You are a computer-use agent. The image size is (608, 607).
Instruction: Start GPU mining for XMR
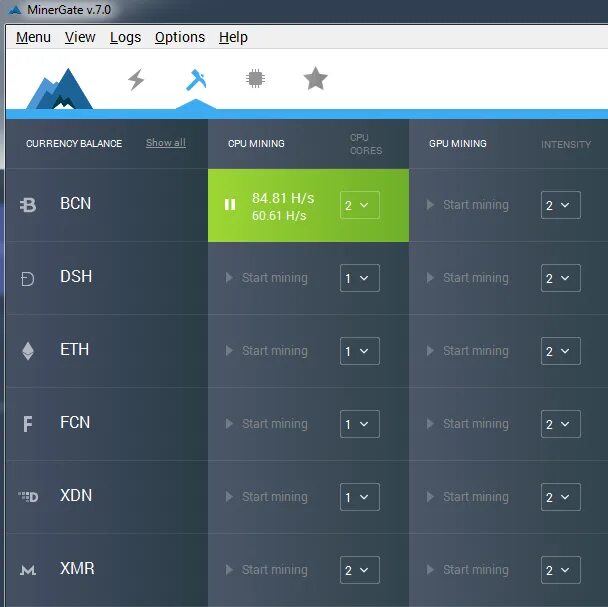coord(468,569)
